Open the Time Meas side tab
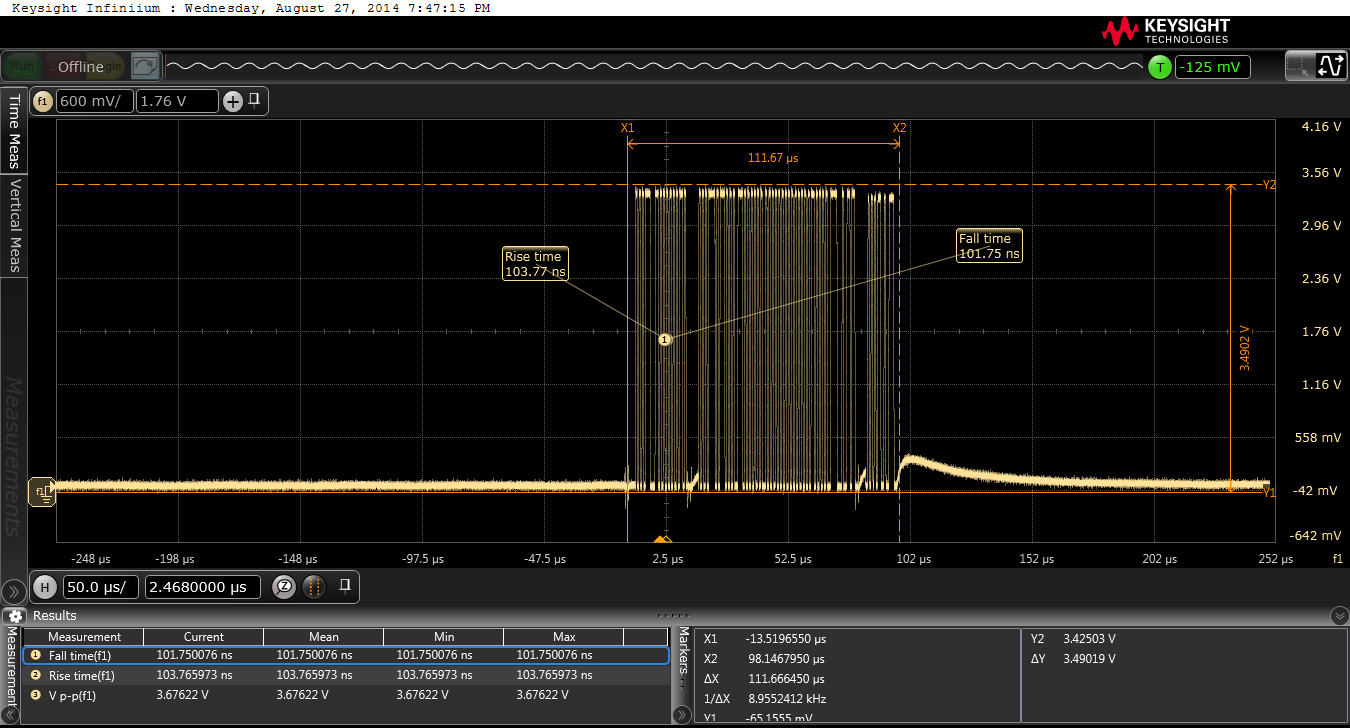1350x728 pixels. click(14, 130)
